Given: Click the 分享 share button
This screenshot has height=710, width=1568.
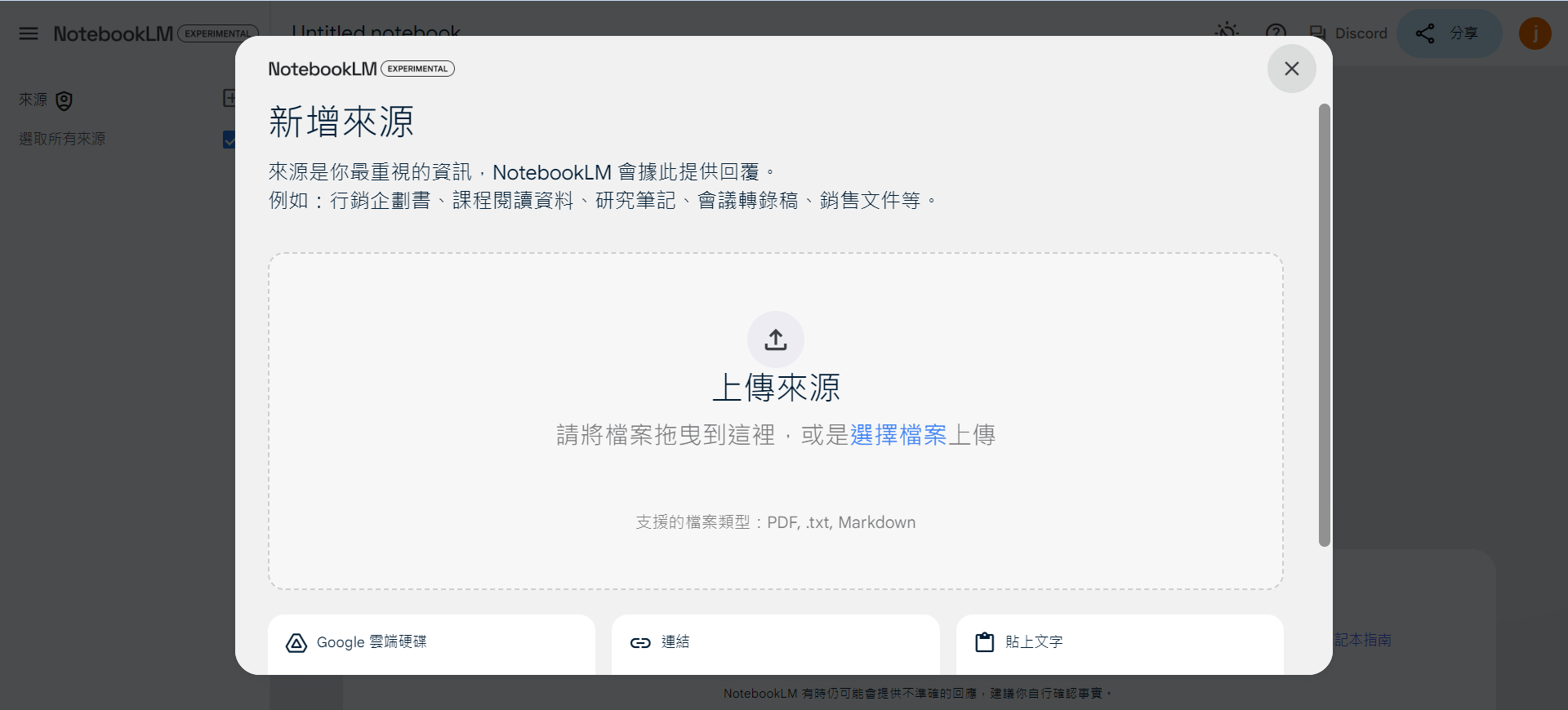Looking at the screenshot, I should (1449, 33).
